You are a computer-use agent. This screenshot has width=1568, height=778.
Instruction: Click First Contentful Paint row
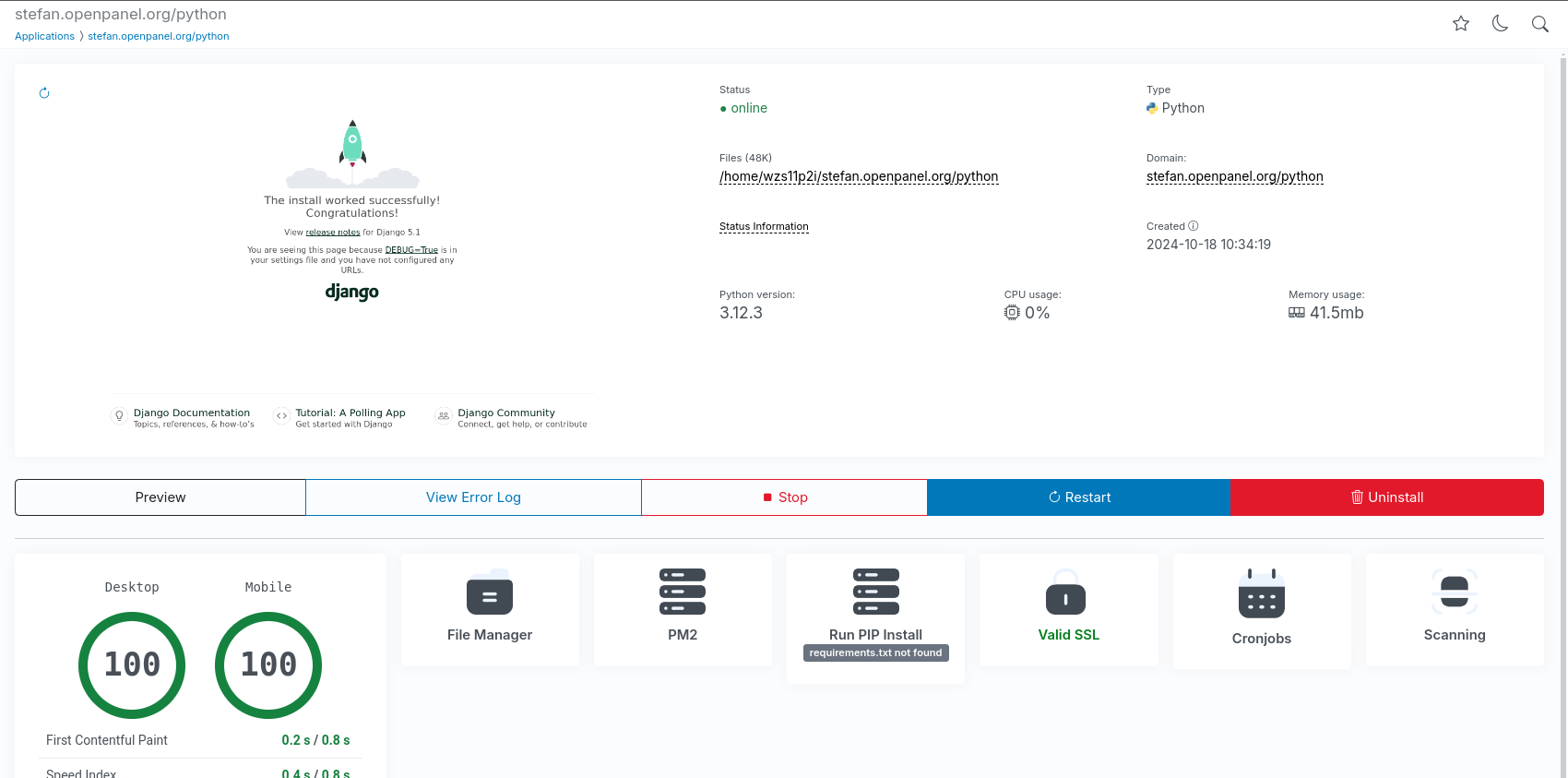tap(198, 740)
